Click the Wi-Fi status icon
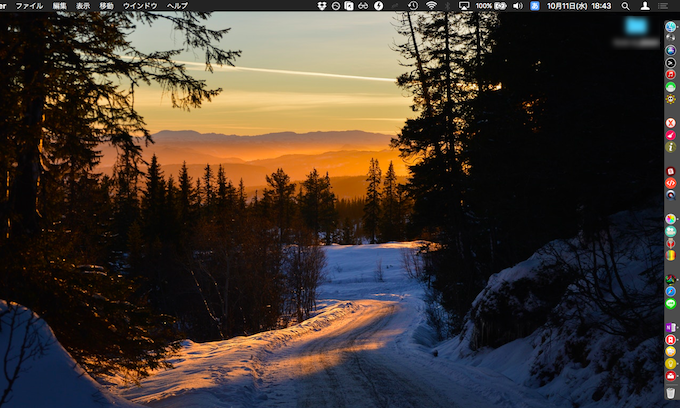The width and height of the screenshot is (680, 408). tap(431, 6)
